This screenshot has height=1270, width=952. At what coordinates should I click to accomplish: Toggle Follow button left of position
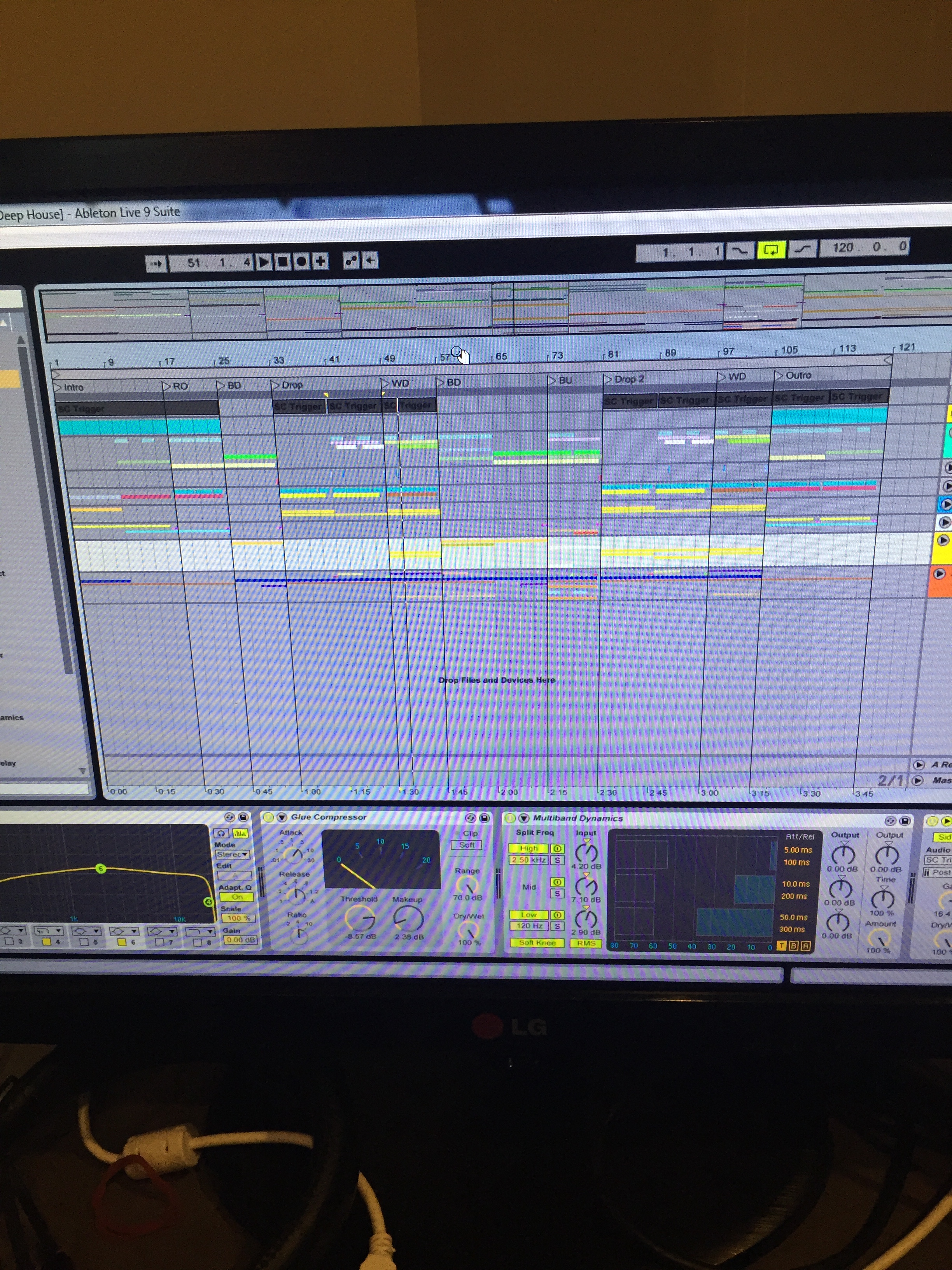[156, 263]
